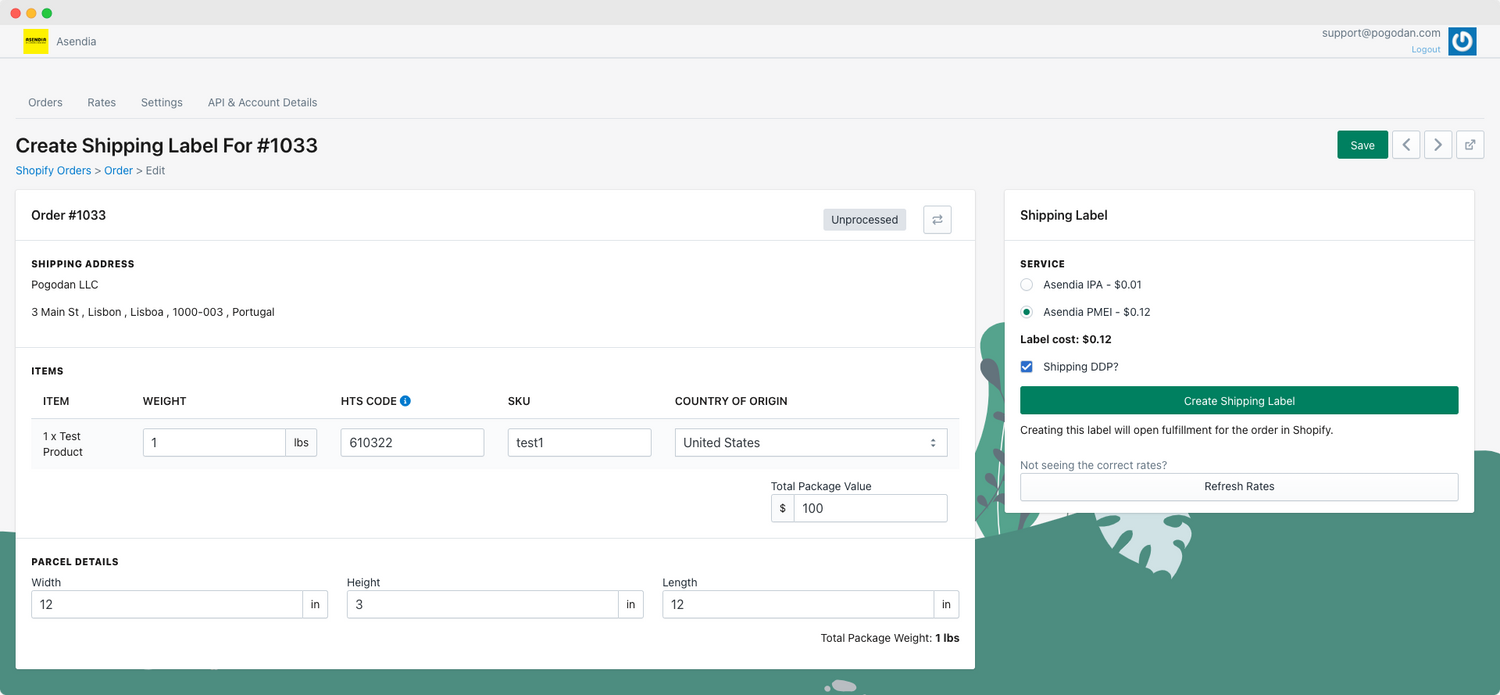Open order in external window icon
This screenshot has height=695, width=1500.
tap(1470, 145)
